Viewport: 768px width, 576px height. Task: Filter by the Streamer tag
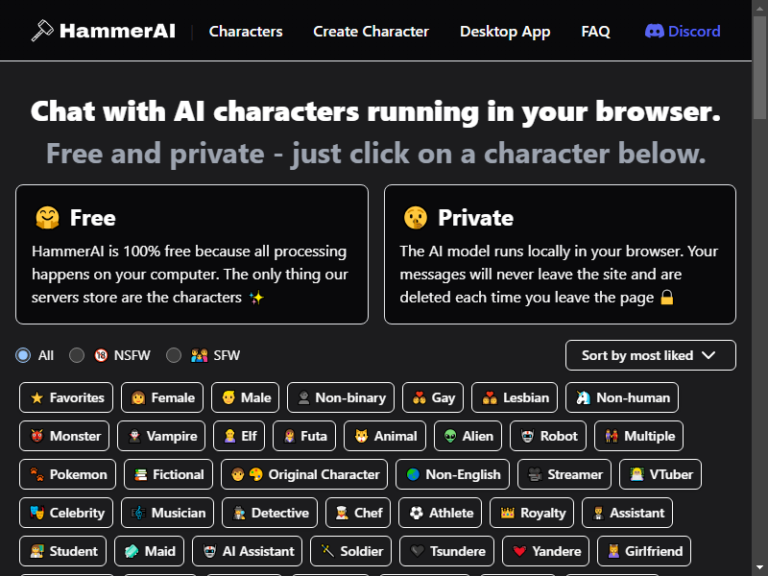pyautogui.click(x=564, y=475)
